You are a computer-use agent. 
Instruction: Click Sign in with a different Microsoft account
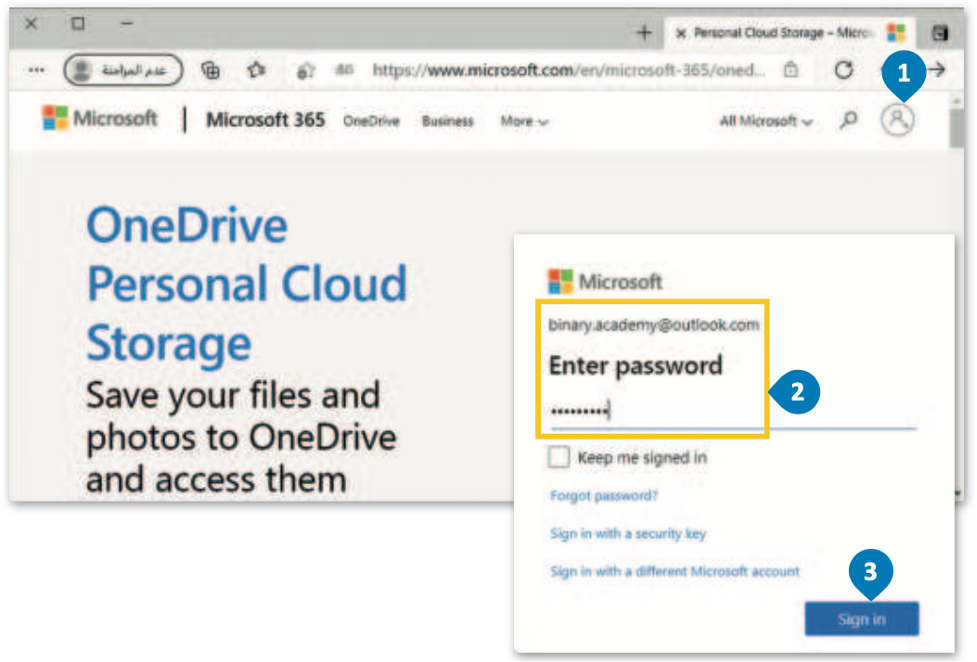674,571
